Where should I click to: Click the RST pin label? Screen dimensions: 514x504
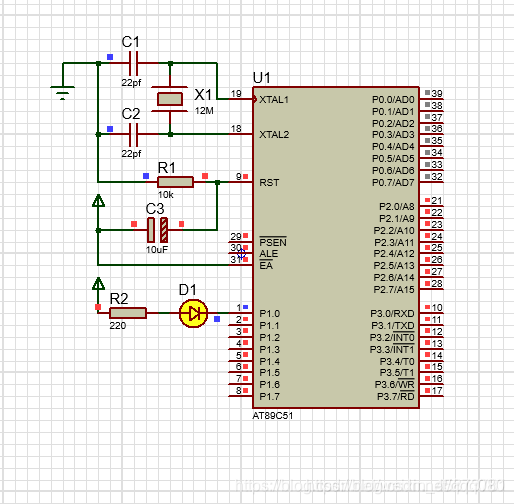[x=269, y=183]
